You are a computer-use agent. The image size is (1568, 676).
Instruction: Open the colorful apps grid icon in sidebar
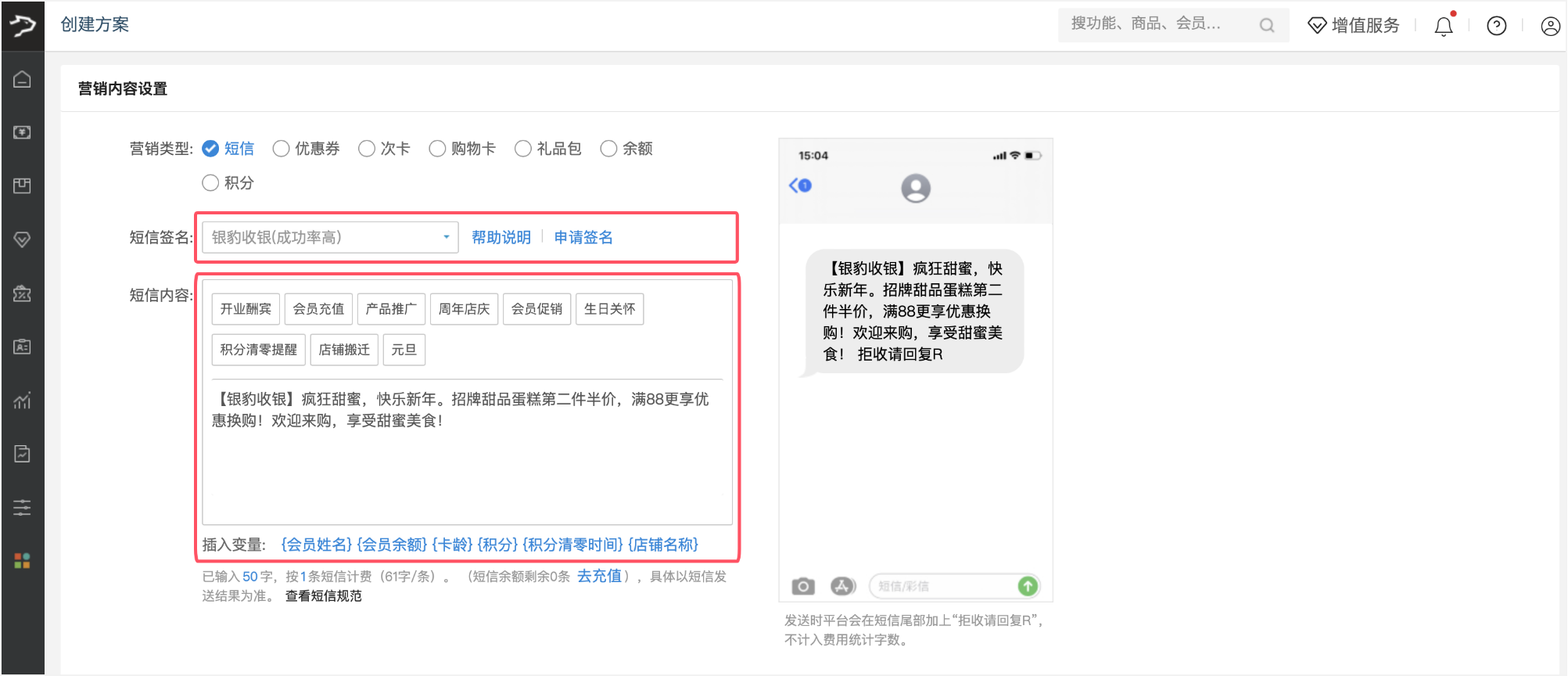coord(22,561)
